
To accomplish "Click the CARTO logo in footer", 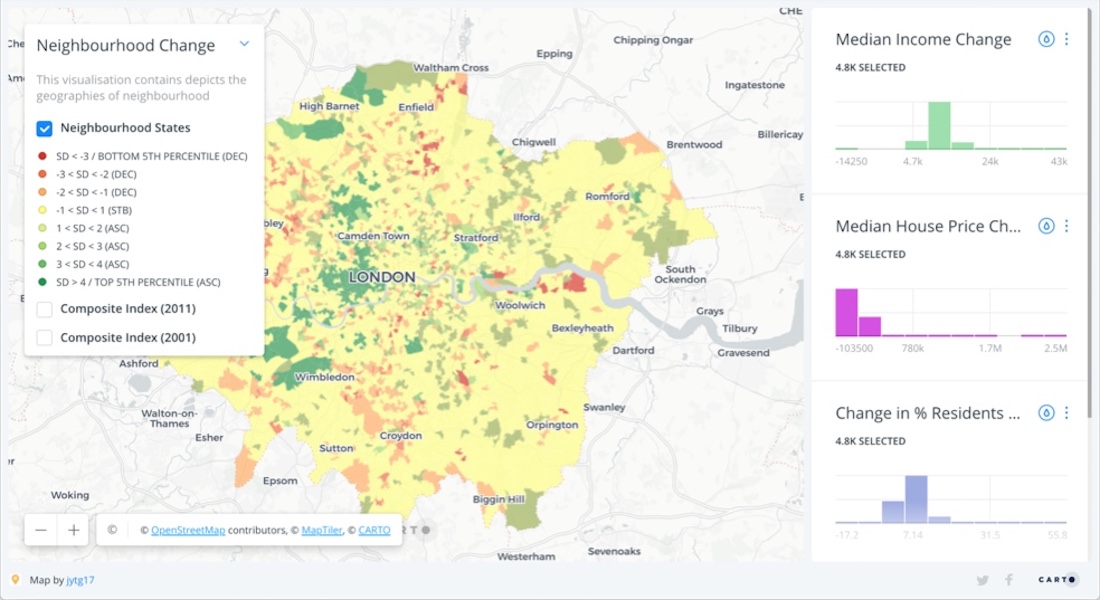I will point(1057,580).
